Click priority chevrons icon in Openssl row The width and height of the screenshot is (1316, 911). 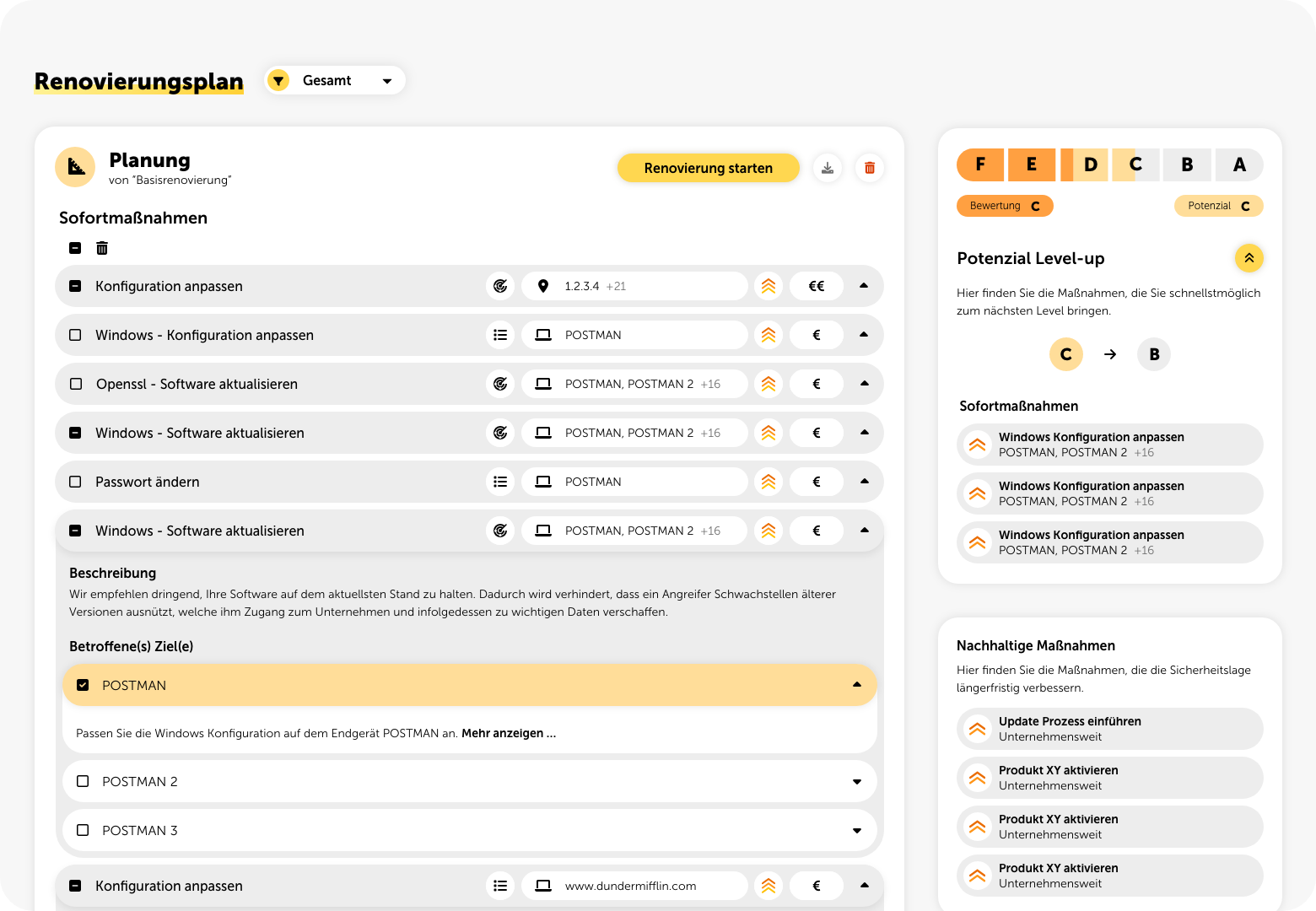tap(769, 384)
